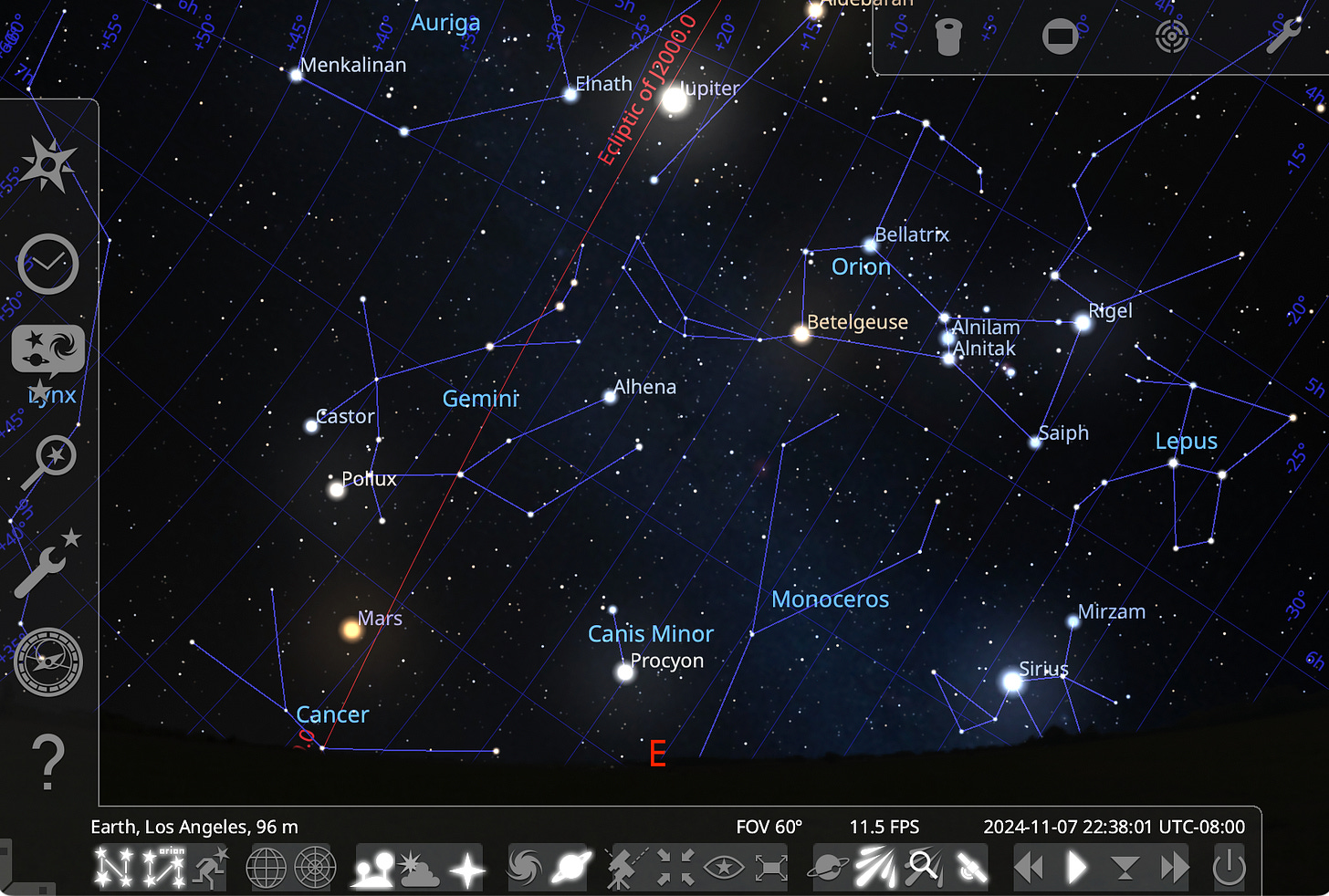Click the Quit power button
Image resolution: width=1329 pixels, height=896 pixels.
click(x=1230, y=868)
